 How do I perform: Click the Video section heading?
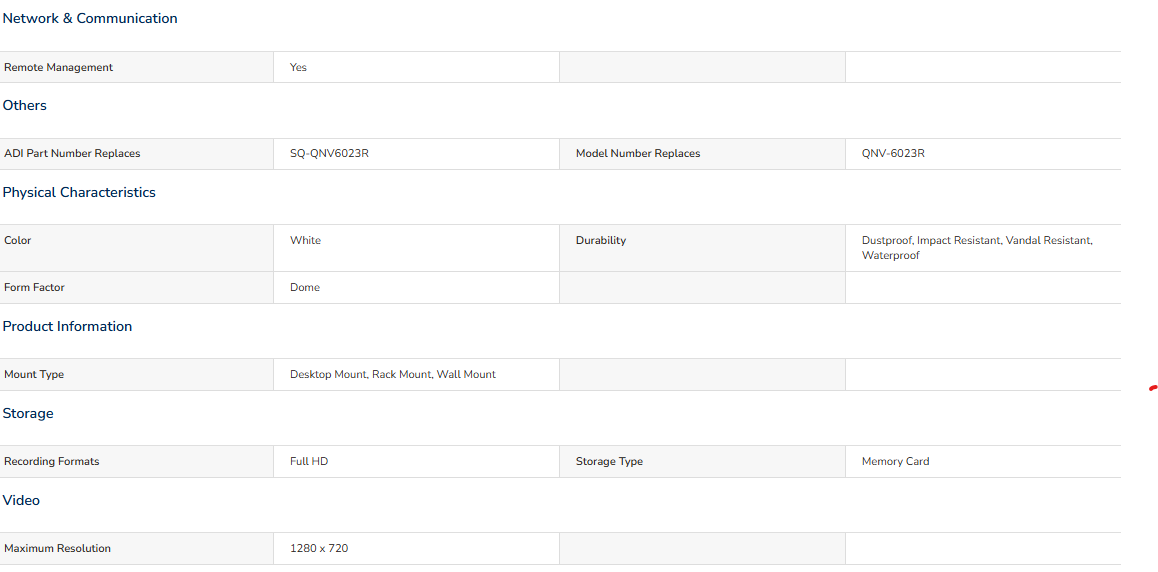(x=21, y=500)
